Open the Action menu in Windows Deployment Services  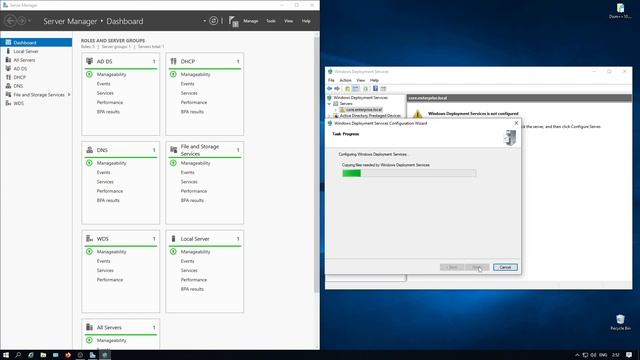point(345,80)
